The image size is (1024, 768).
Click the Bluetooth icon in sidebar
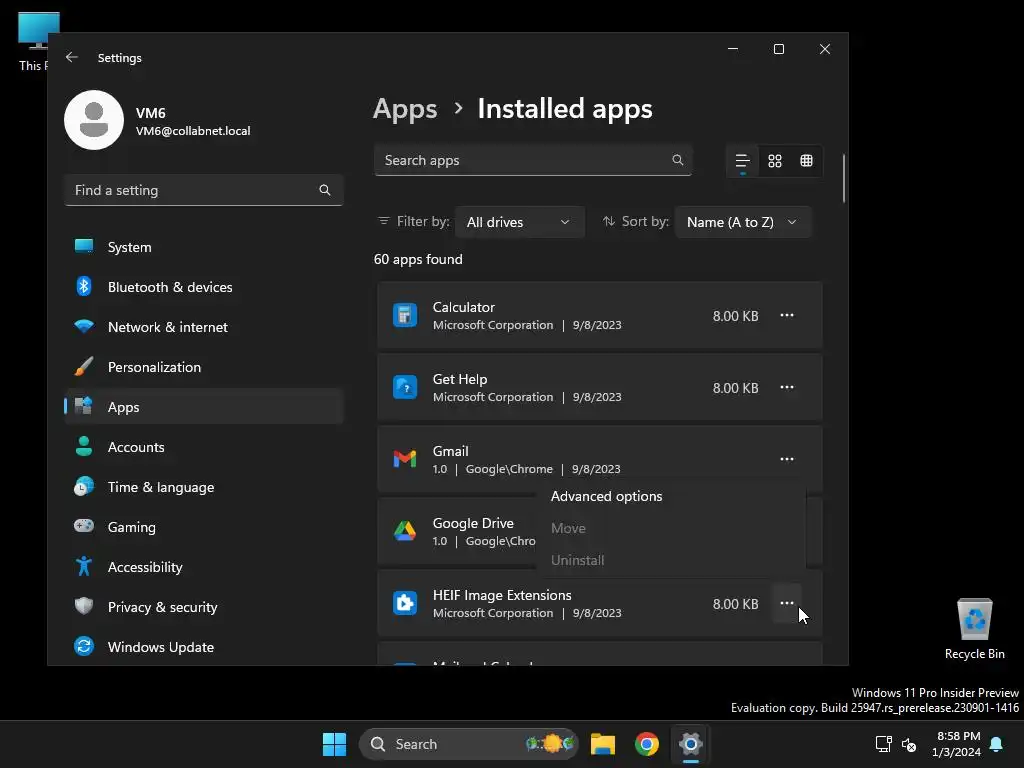point(84,286)
